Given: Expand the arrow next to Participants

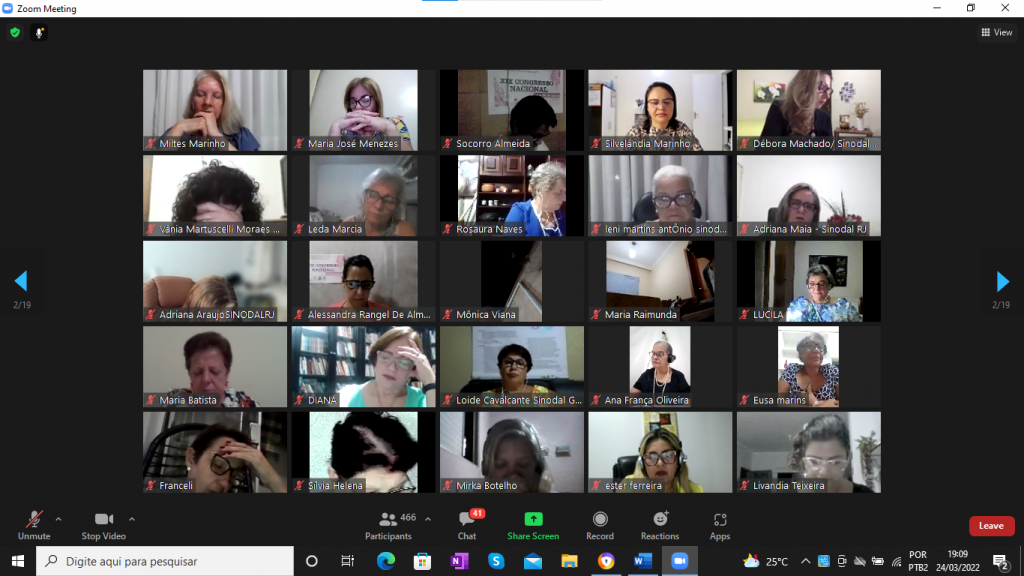Looking at the screenshot, I should (428, 519).
